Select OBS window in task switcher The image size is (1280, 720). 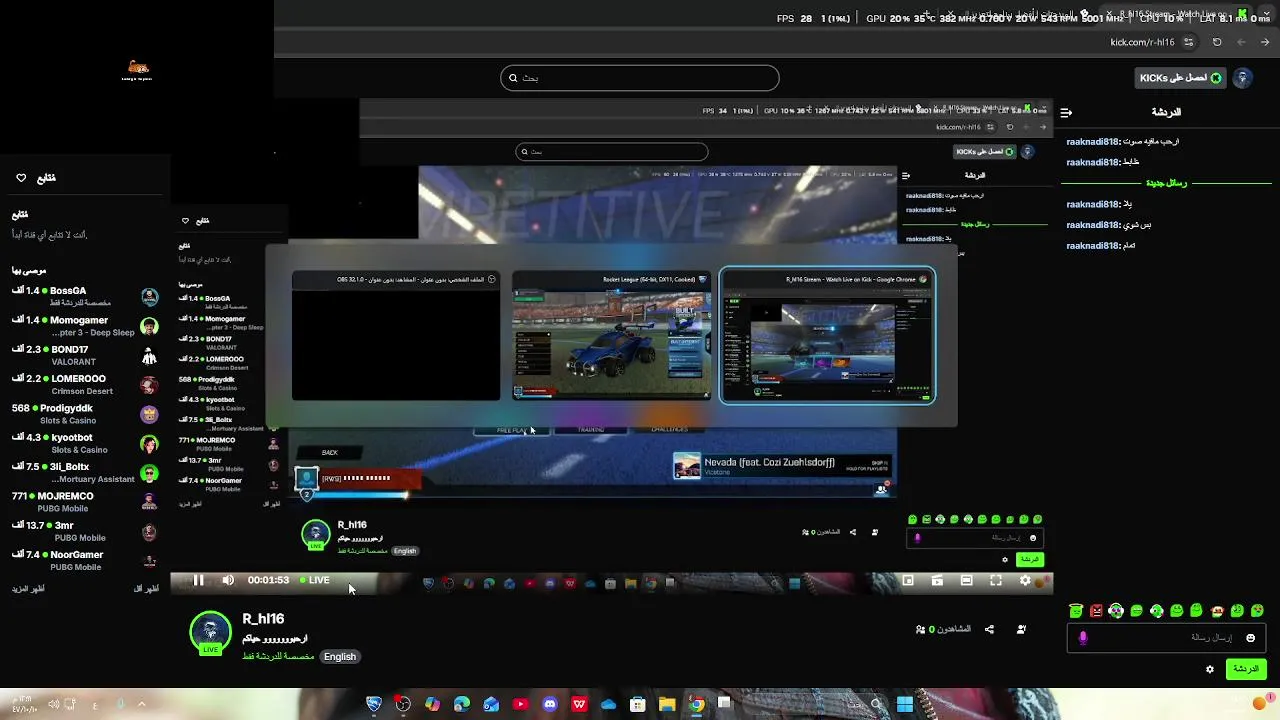tap(396, 336)
